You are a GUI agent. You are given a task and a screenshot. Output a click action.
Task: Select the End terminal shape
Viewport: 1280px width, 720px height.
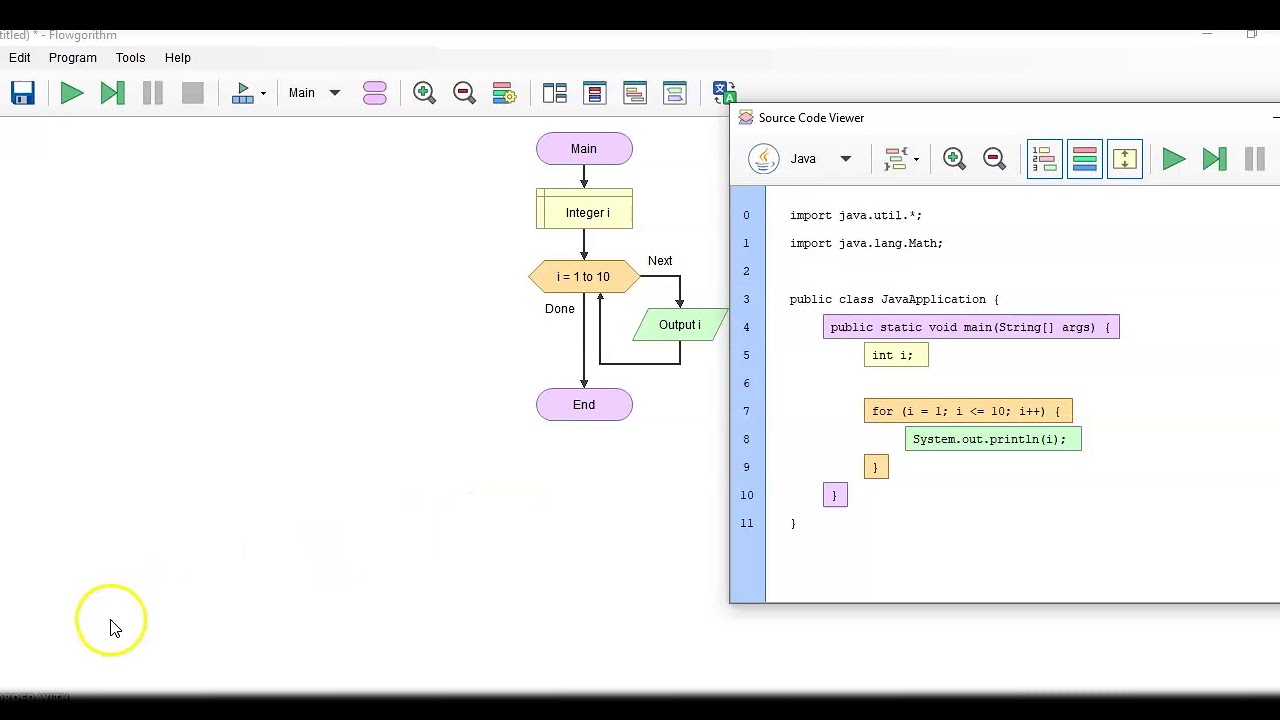point(584,405)
